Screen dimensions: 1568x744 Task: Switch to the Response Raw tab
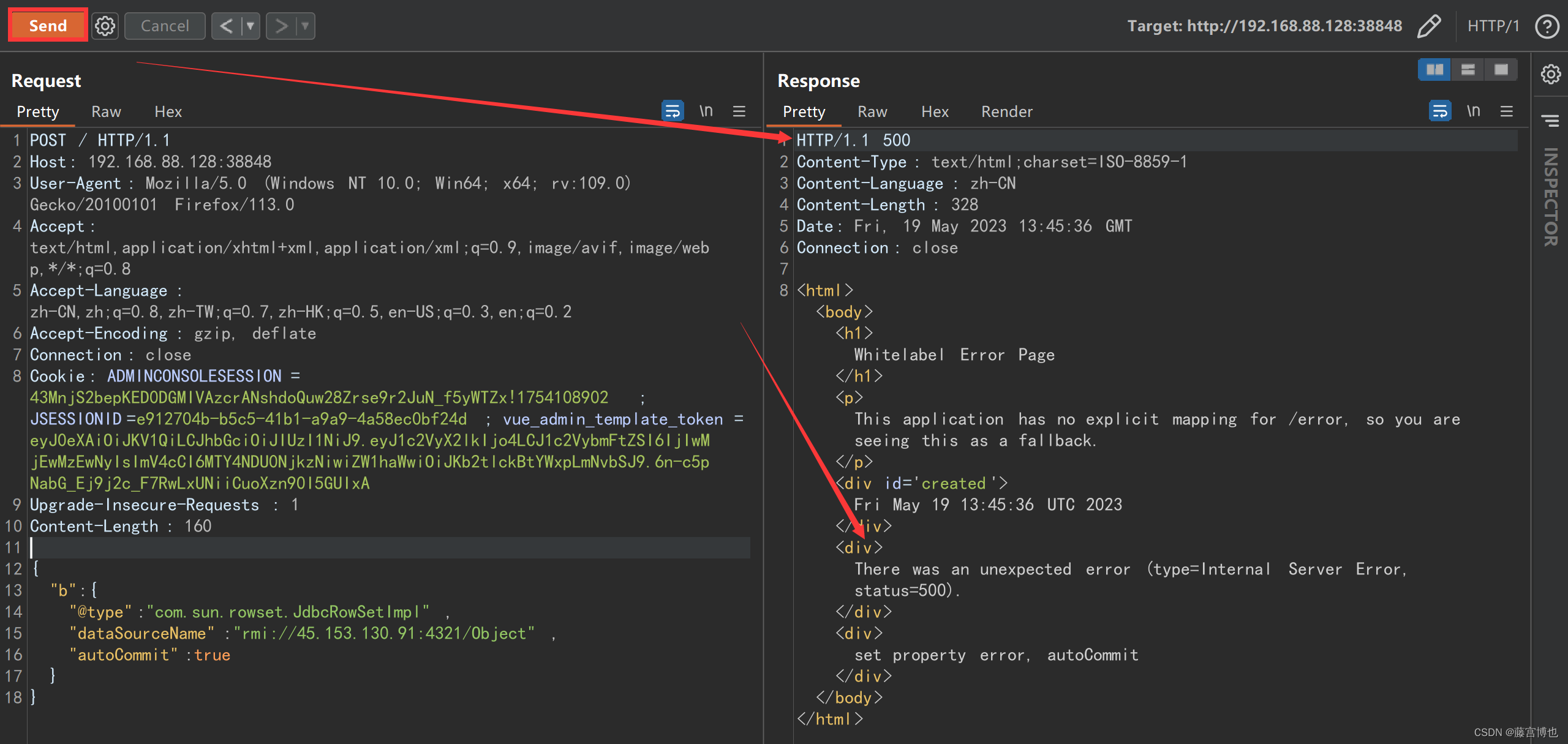(872, 111)
